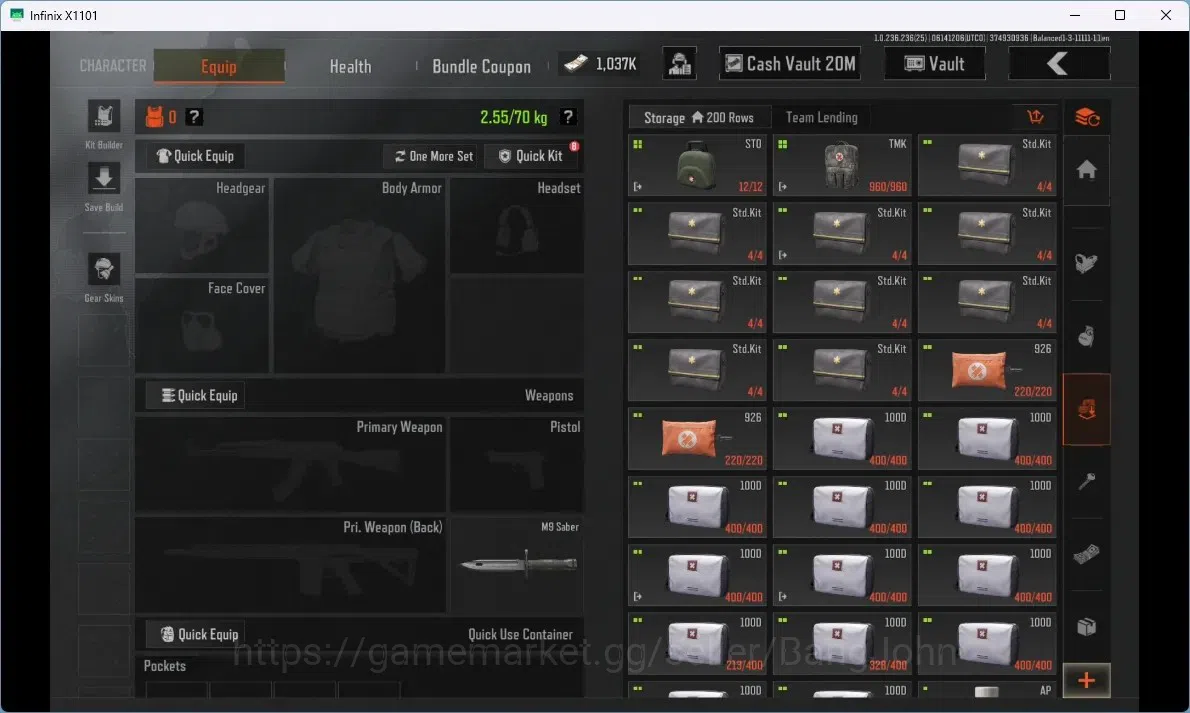
Task: Click the orange stacked-layers refresh icon
Action: pyautogui.click(x=1087, y=118)
